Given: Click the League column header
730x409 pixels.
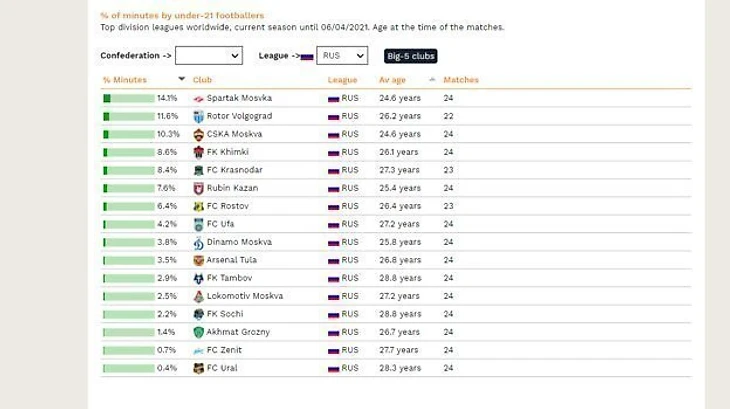Looking at the screenshot, I should point(342,80).
